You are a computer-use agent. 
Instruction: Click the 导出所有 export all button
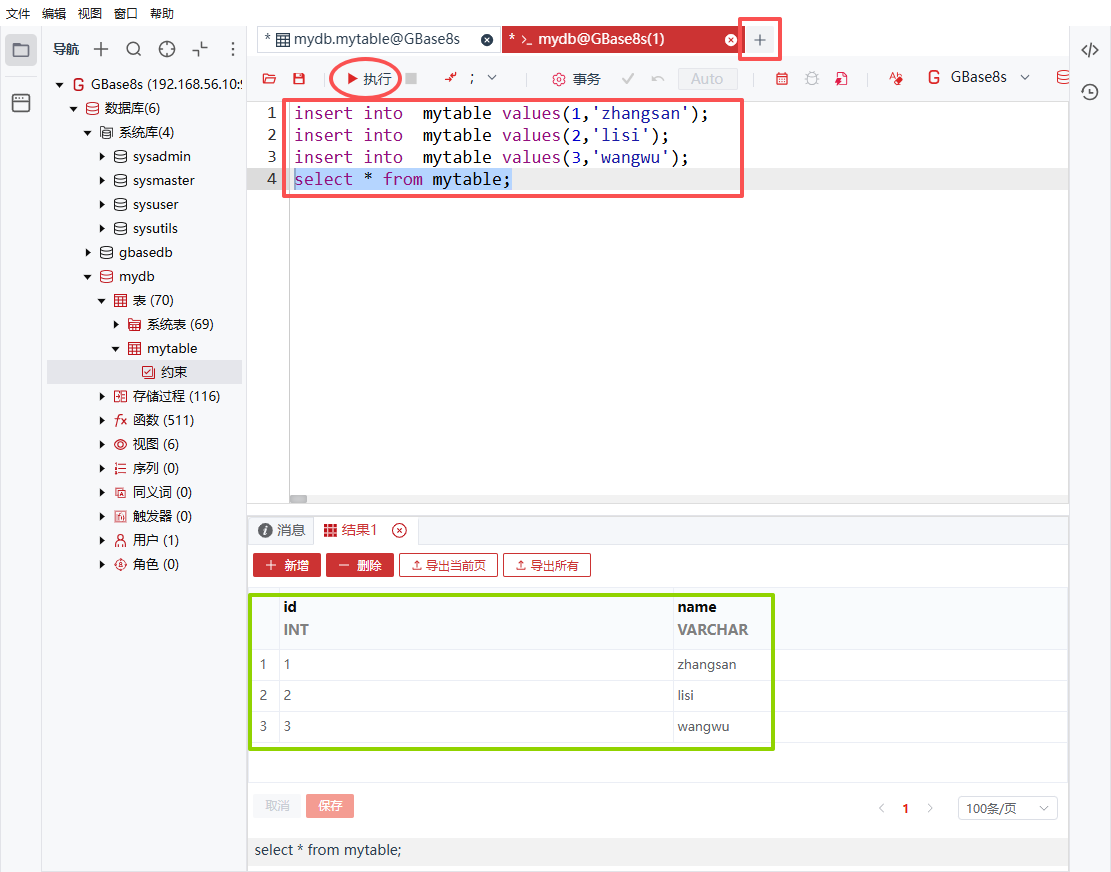pyautogui.click(x=547, y=565)
